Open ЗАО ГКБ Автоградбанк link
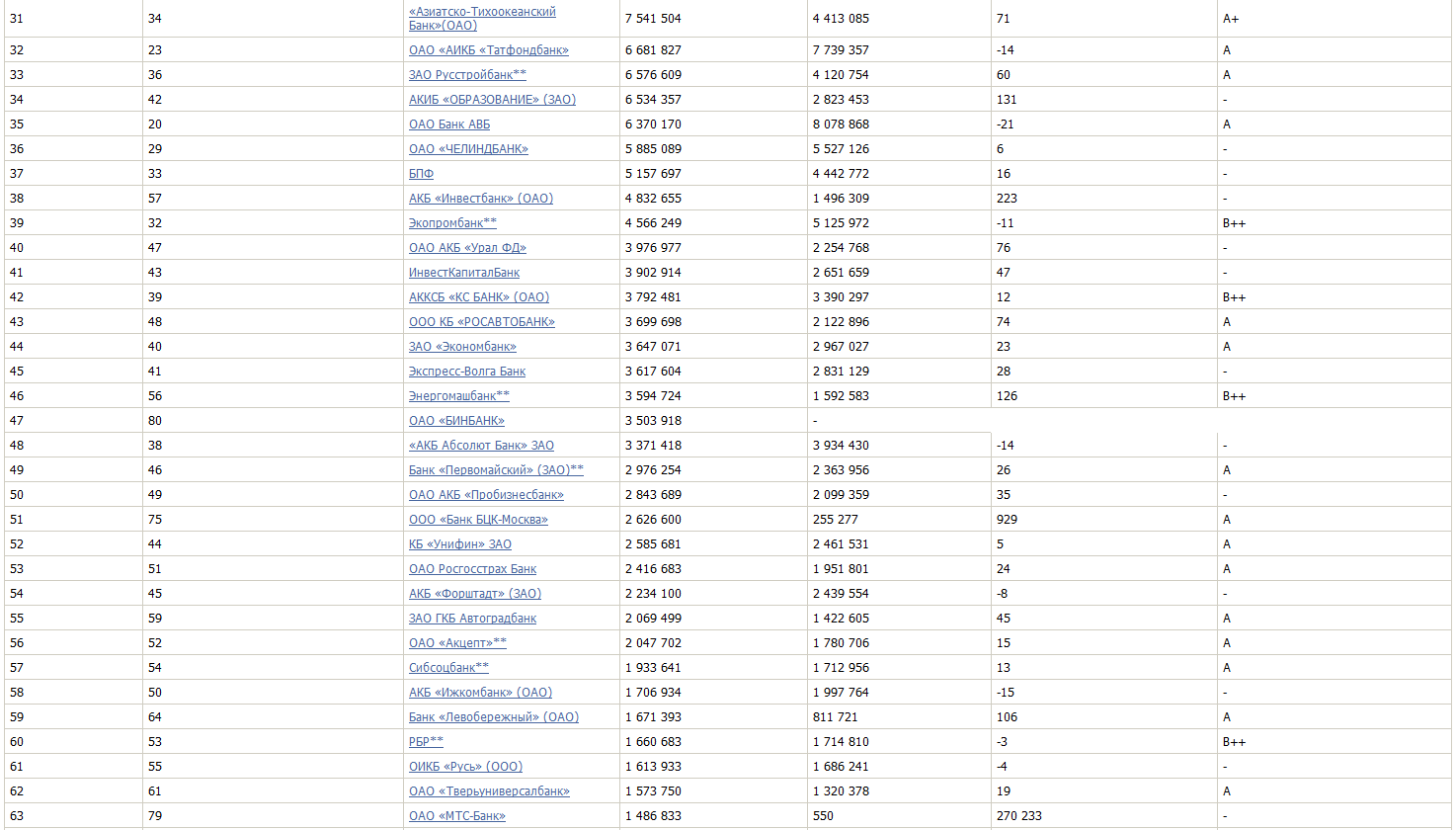The image size is (1456, 830). pyautogui.click(x=472, y=619)
